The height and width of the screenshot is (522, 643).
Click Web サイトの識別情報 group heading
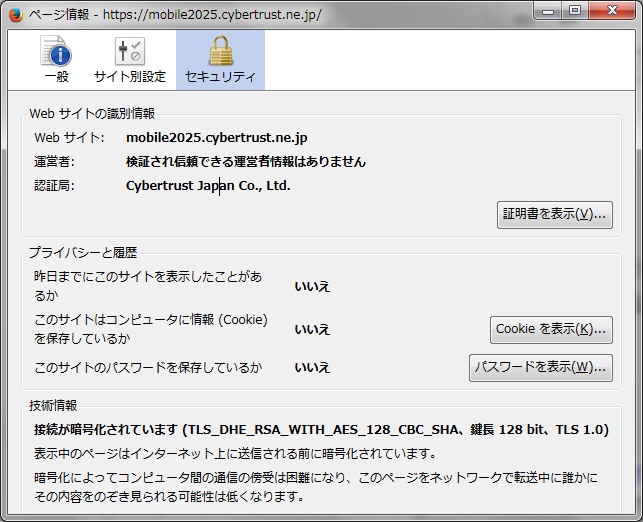(x=92, y=114)
